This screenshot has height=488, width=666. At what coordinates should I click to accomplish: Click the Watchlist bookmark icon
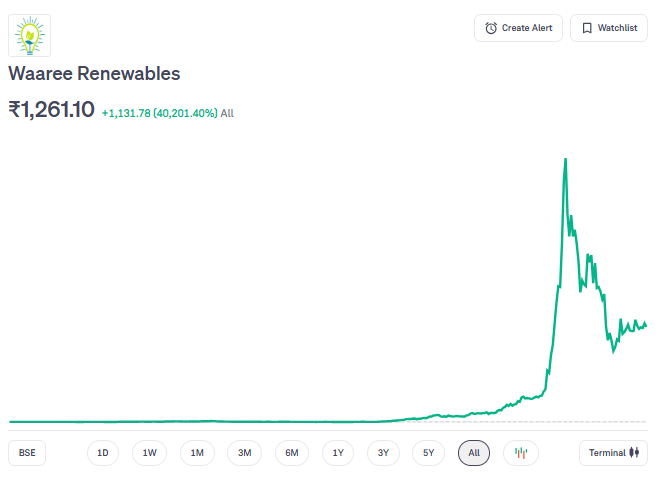coord(587,28)
